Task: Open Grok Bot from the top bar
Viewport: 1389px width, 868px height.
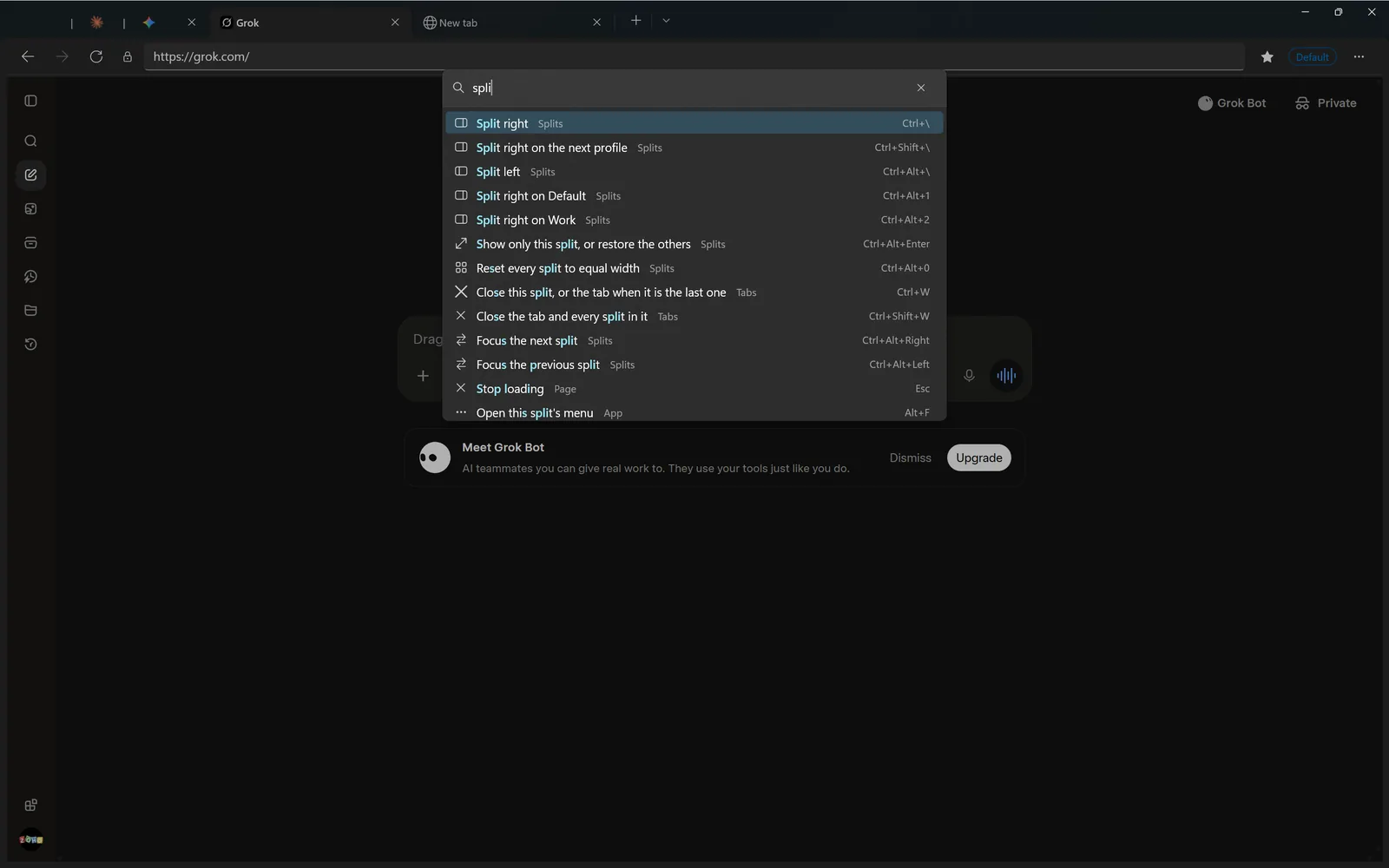Action: pyautogui.click(x=1232, y=102)
